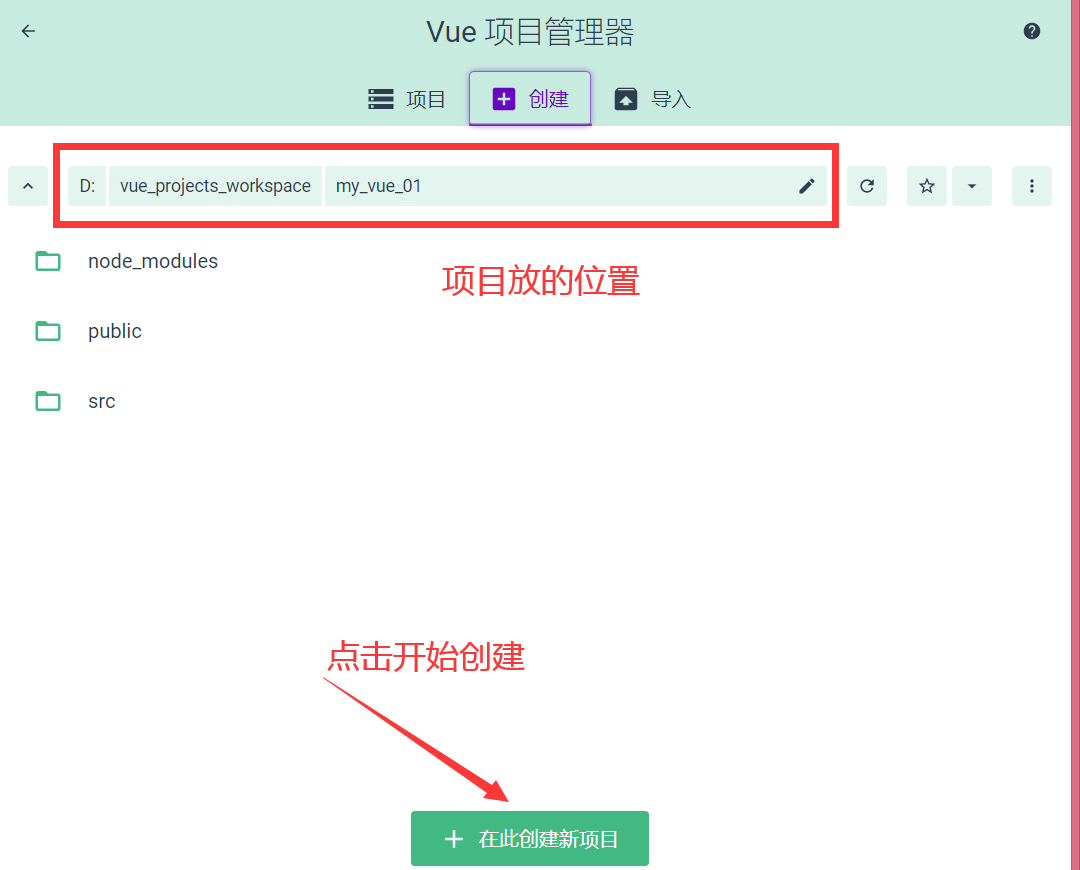Switch to the 导入 tab
1080x870 pixels.
652,98
